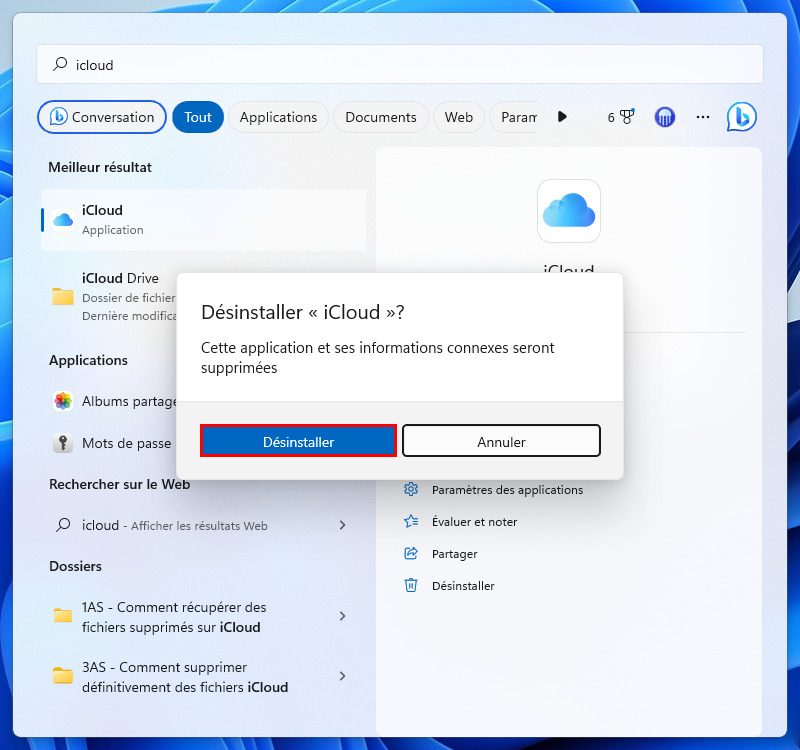Switch to the Documents filter tab
The image size is (800, 750).
pos(381,117)
